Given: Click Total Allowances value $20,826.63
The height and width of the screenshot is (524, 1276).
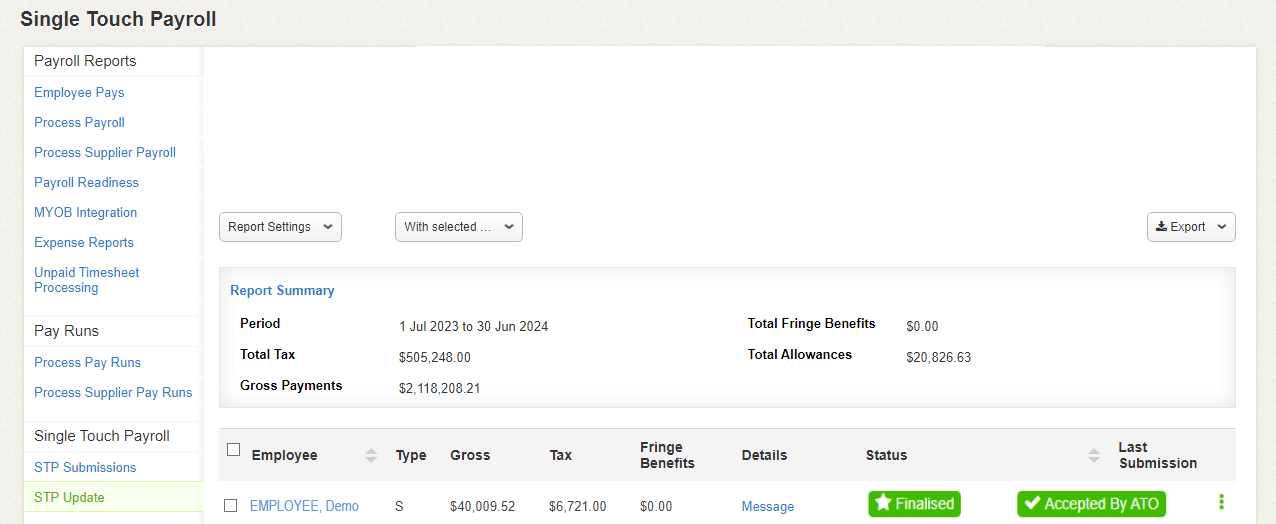Looking at the screenshot, I should [939, 357].
